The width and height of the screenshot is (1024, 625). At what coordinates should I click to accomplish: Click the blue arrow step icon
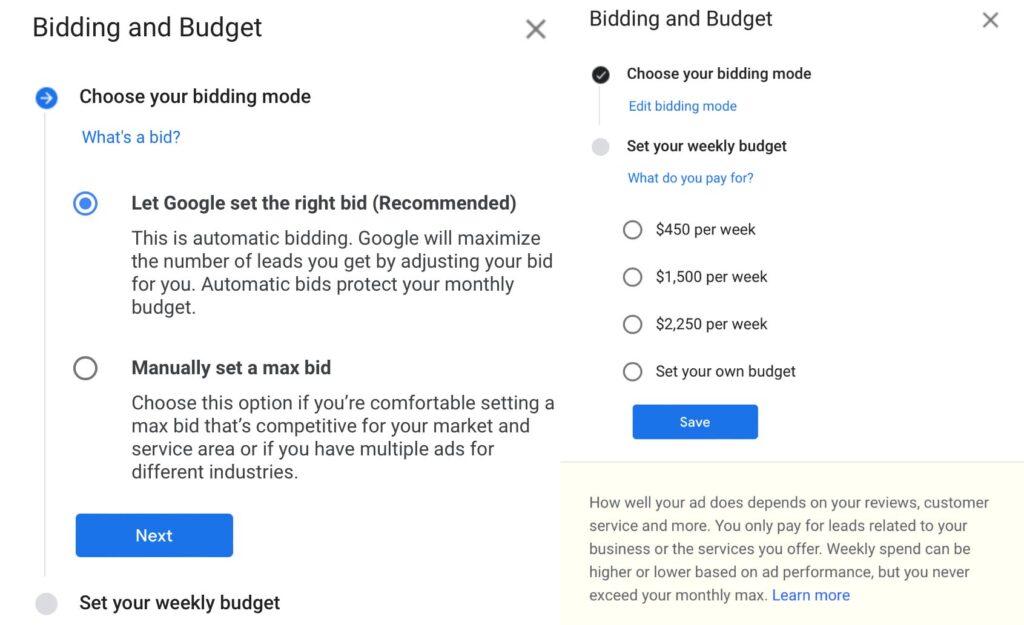click(x=46, y=98)
